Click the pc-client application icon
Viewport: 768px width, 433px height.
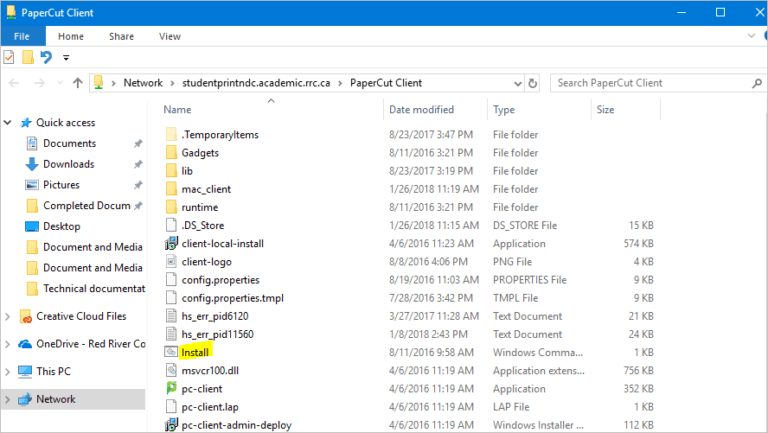coord(170,388)
